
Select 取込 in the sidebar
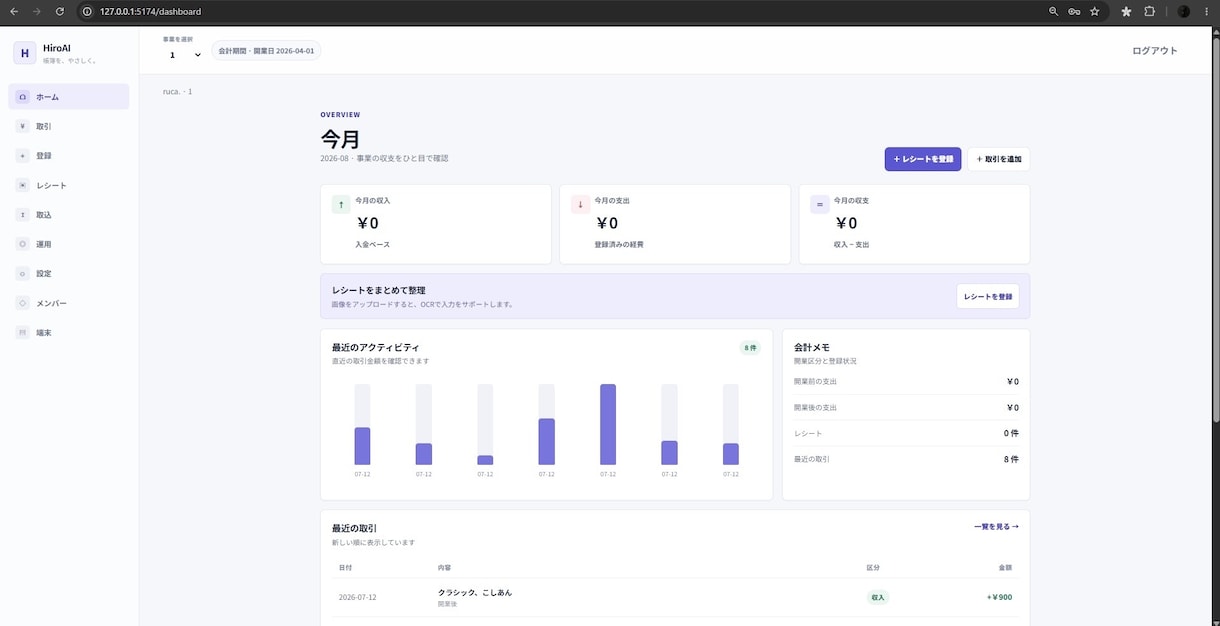click(x=68, y=214)
